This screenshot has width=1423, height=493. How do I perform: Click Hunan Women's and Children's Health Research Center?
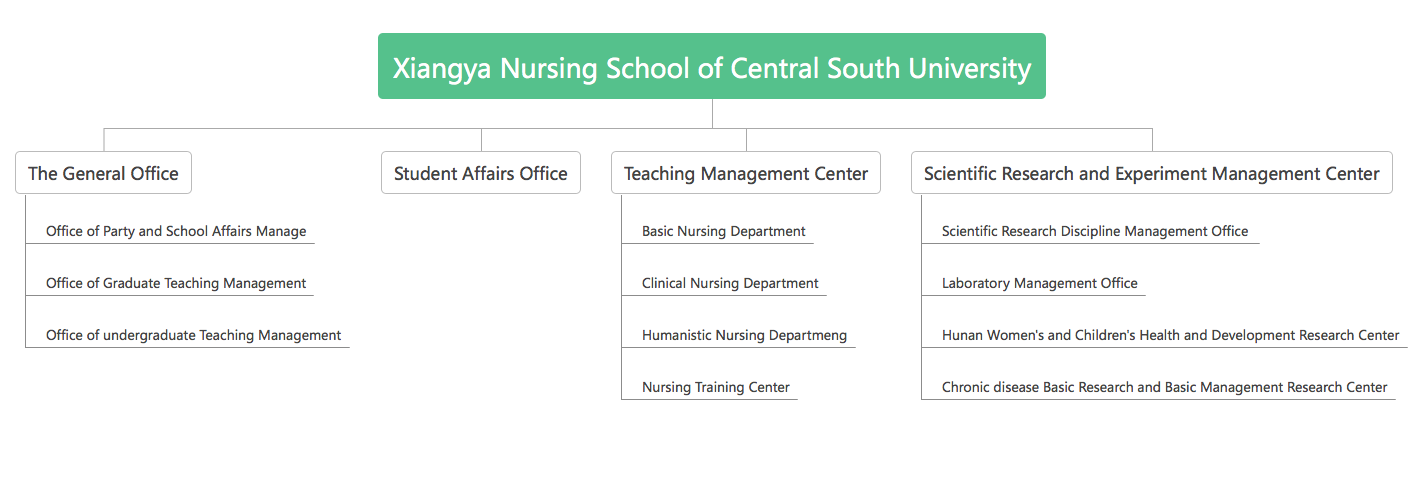(x=1170, y=335)
